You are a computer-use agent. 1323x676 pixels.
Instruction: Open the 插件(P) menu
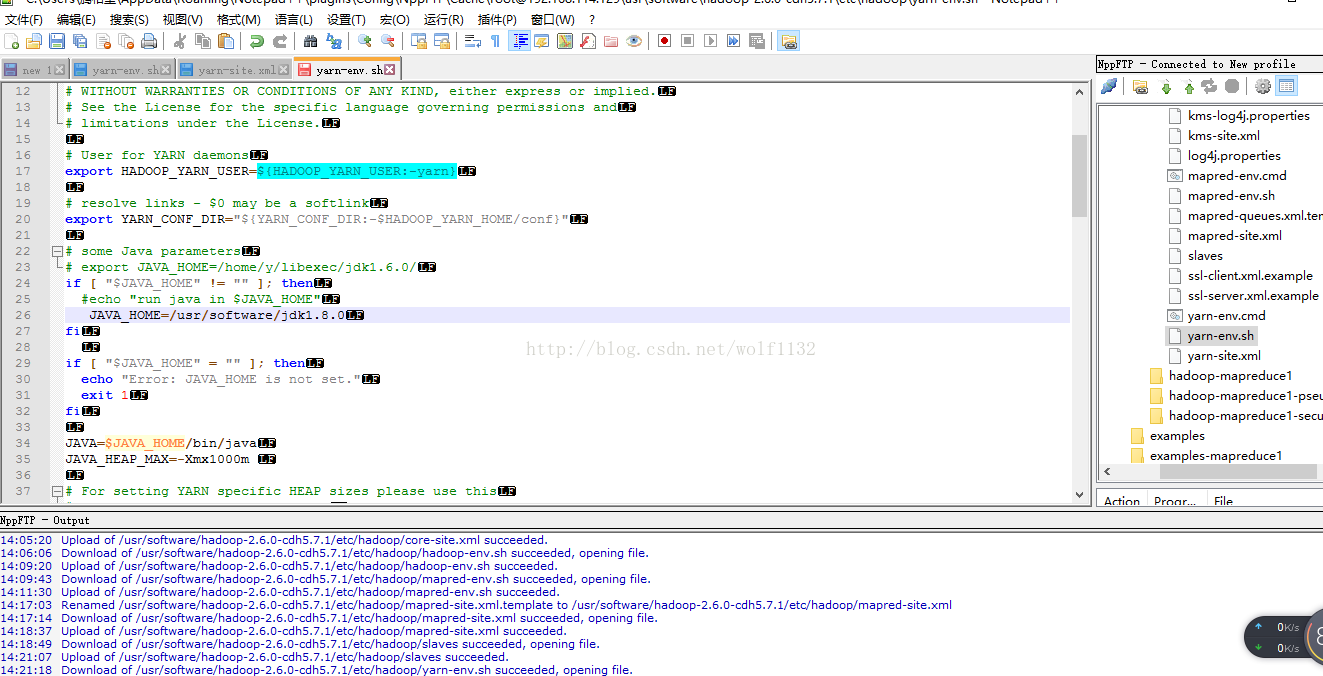coord(497,19)
